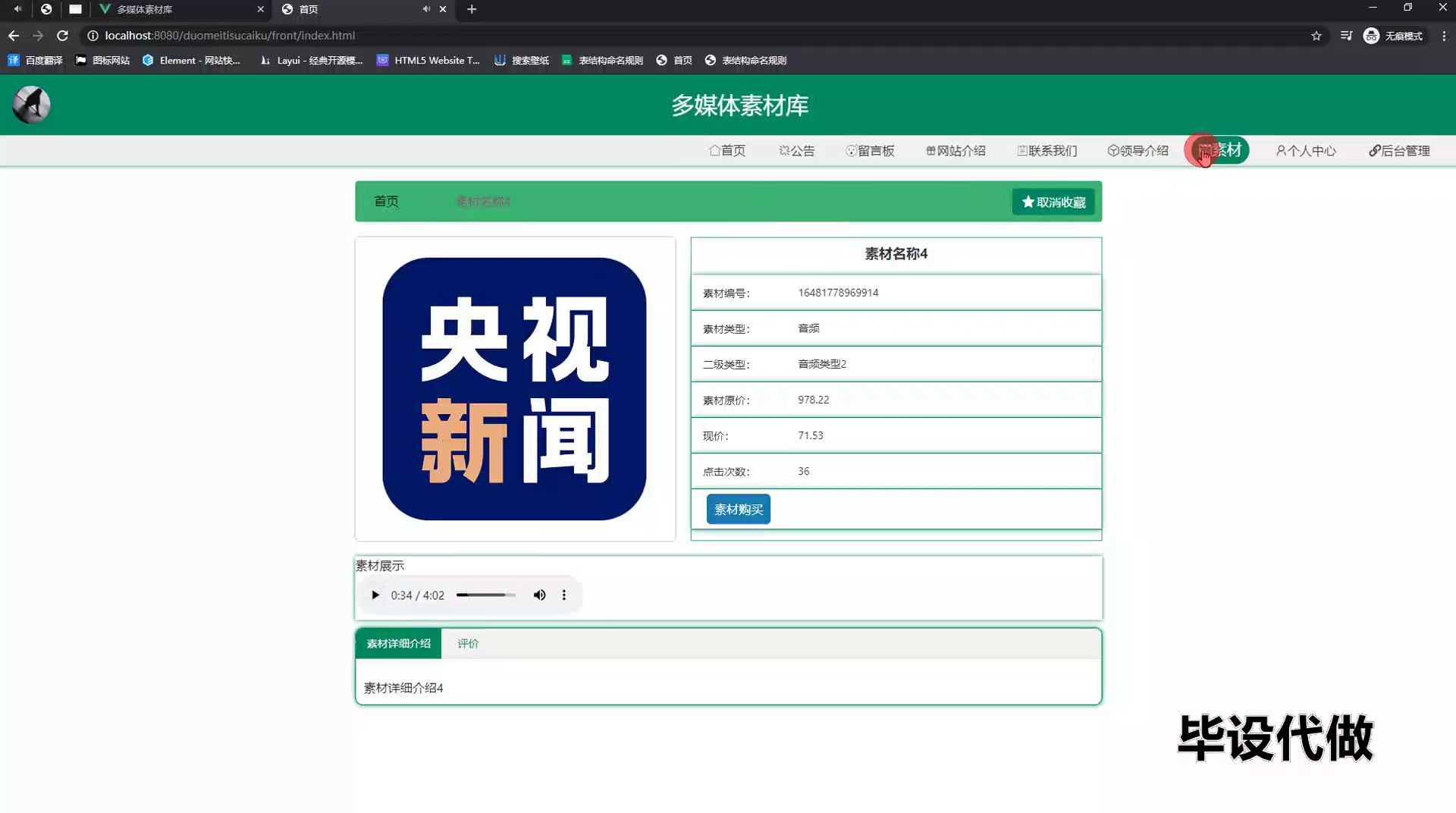Click the 首页 breadcrumb link
Viewport: 1456px width, 813px height.
point(386,201)
